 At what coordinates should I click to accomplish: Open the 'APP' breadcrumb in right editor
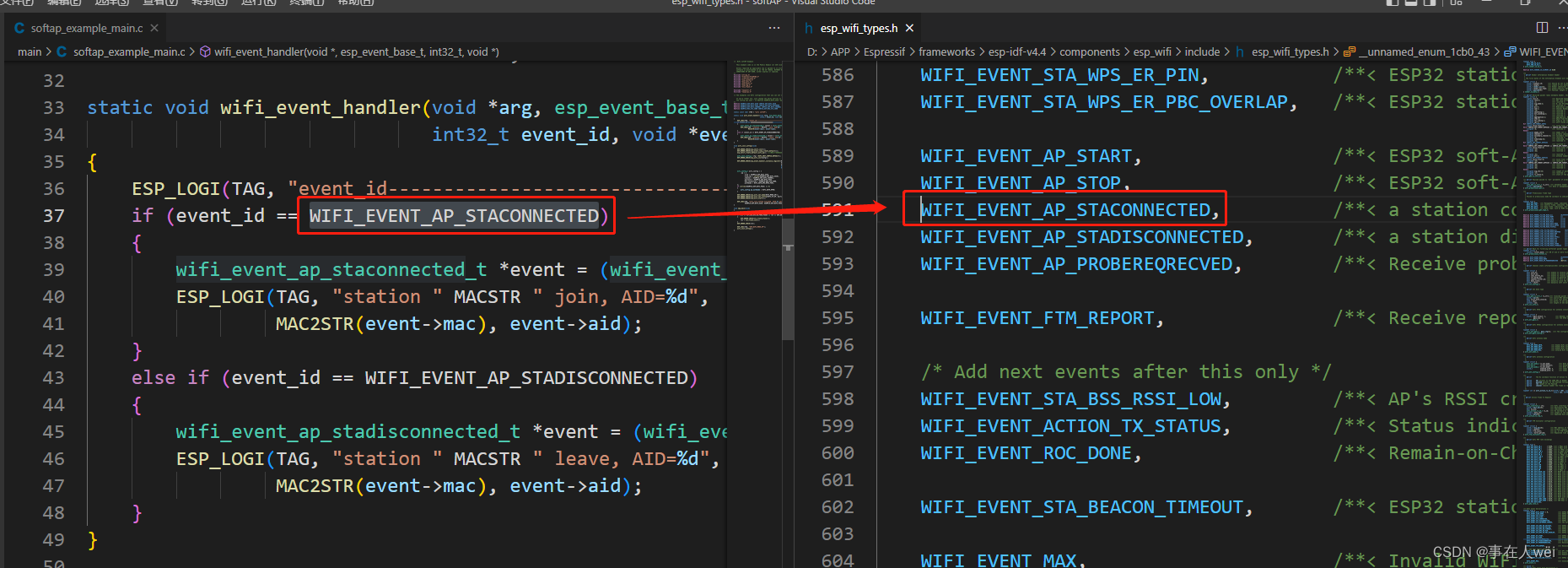(x=840, y=51)
